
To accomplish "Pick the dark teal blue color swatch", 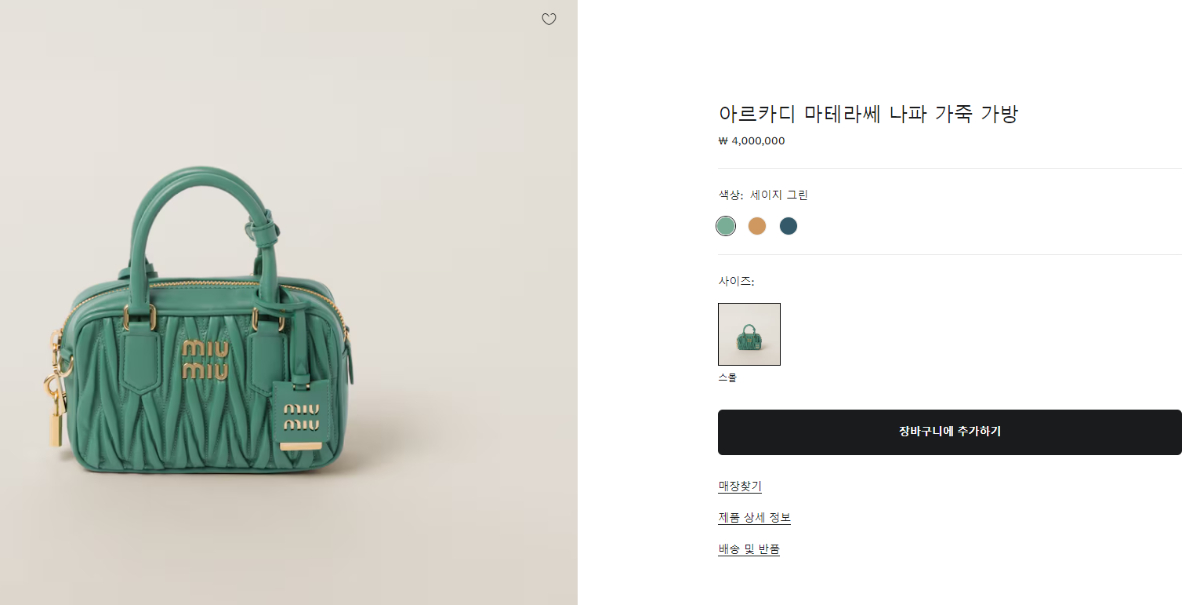I will [788, 226].
